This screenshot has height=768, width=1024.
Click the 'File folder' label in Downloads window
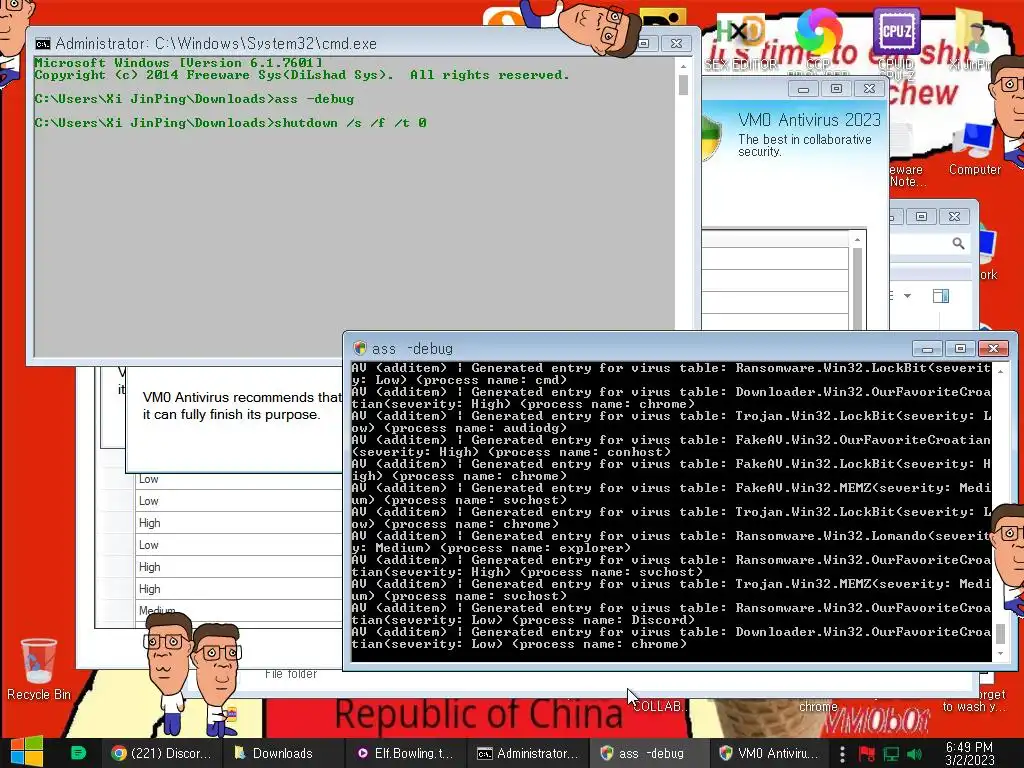click(x=291, y=674)
